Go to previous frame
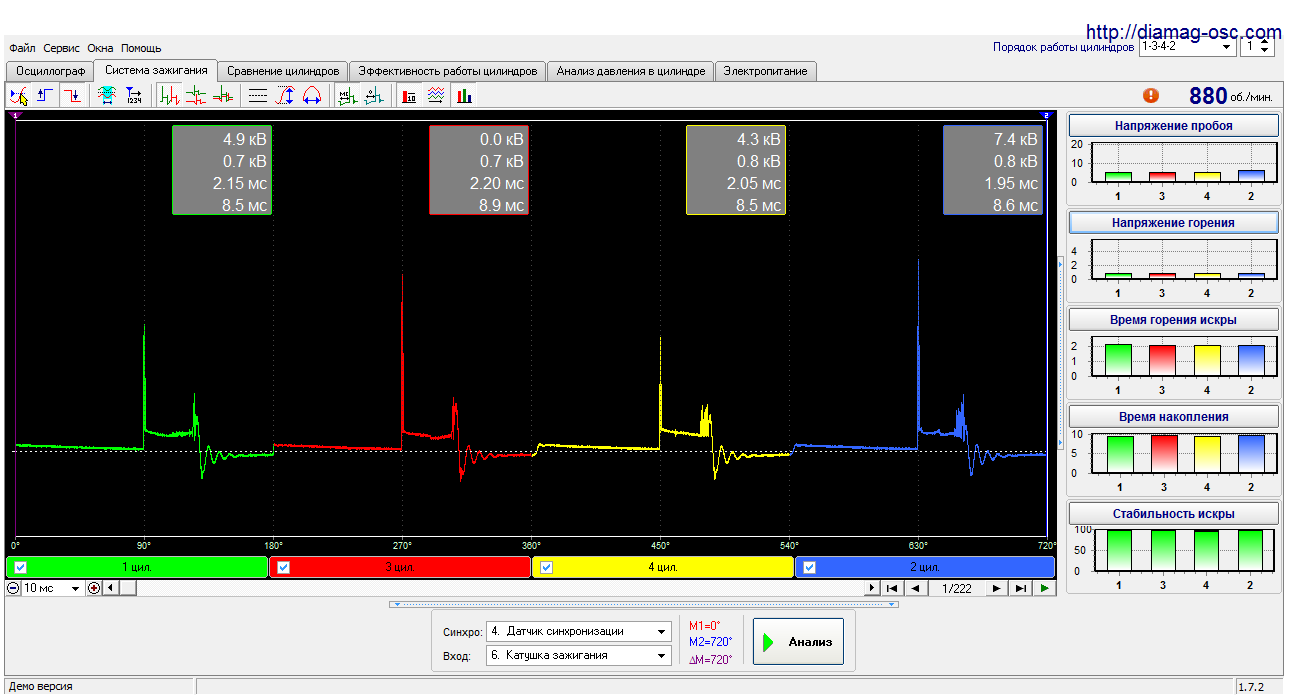The height and width of the screenshot is (699, 1296). (x=915, y=588)
